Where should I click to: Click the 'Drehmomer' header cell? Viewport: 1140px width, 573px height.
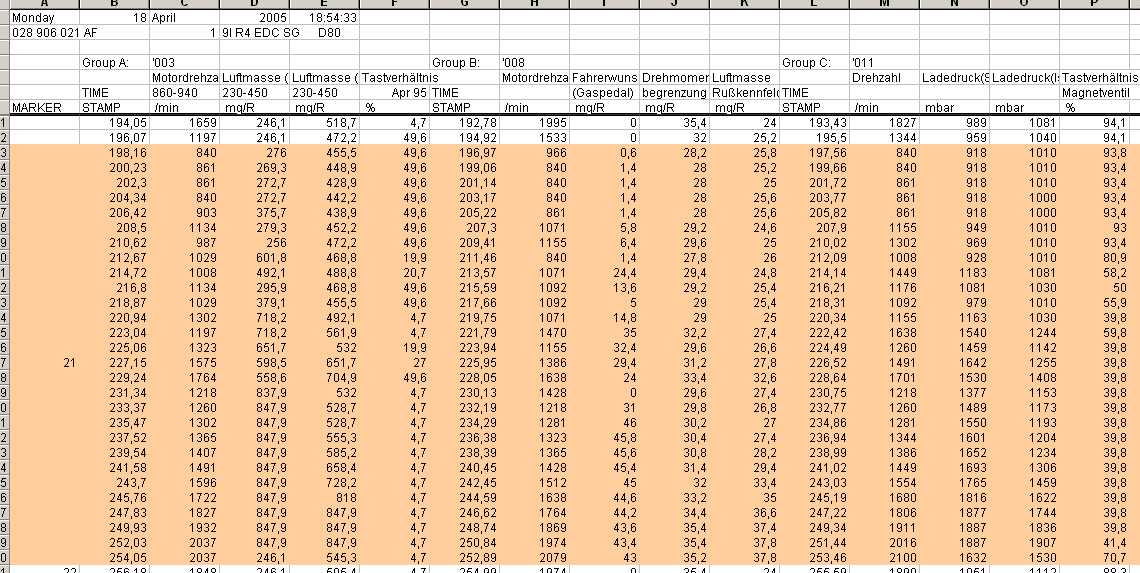pos(673,77)
